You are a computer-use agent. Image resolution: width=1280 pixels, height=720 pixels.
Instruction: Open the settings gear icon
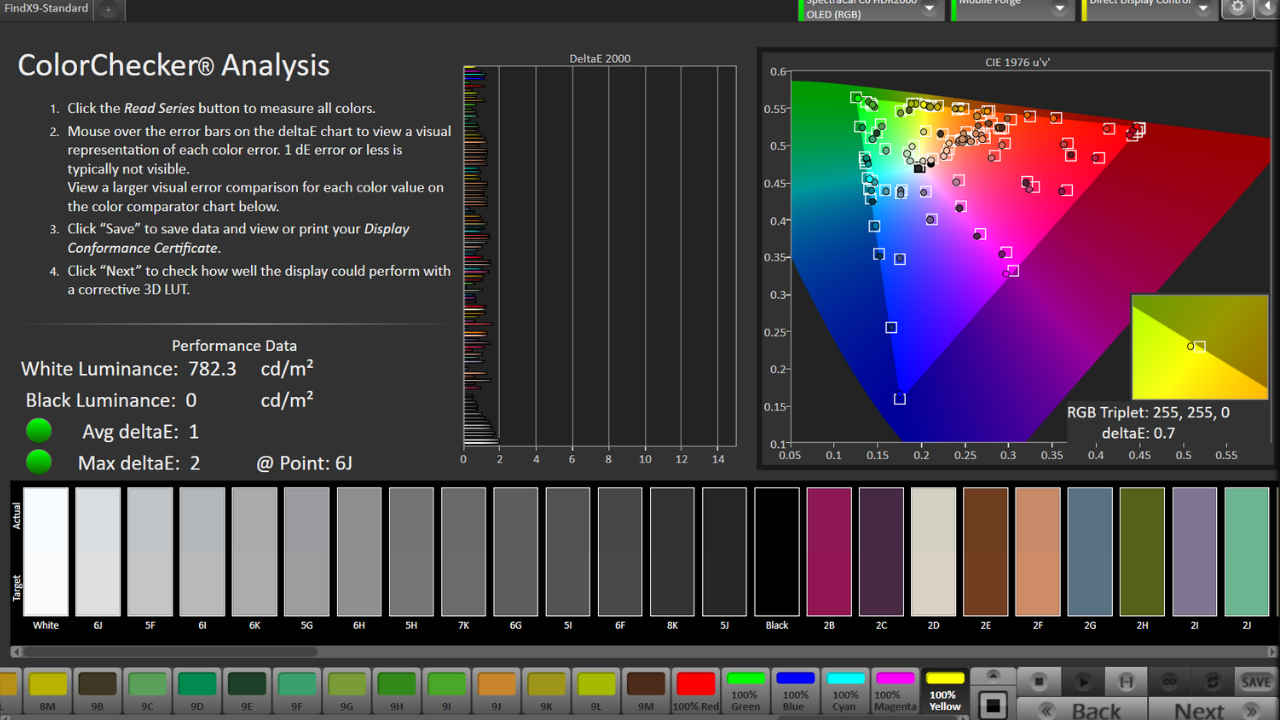[x=1238, y=7]
